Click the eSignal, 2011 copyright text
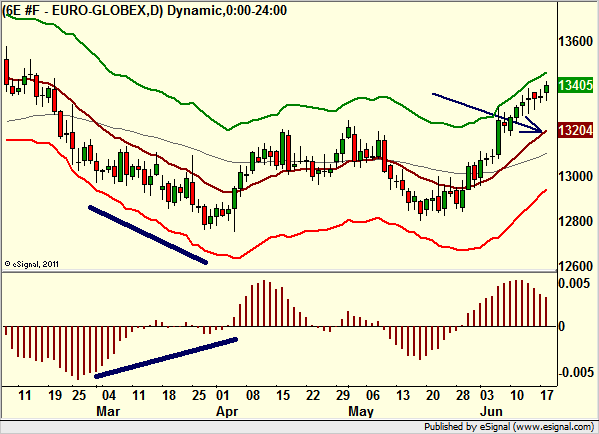The height and width of the screenshot is (434, 599). (32, 264)
